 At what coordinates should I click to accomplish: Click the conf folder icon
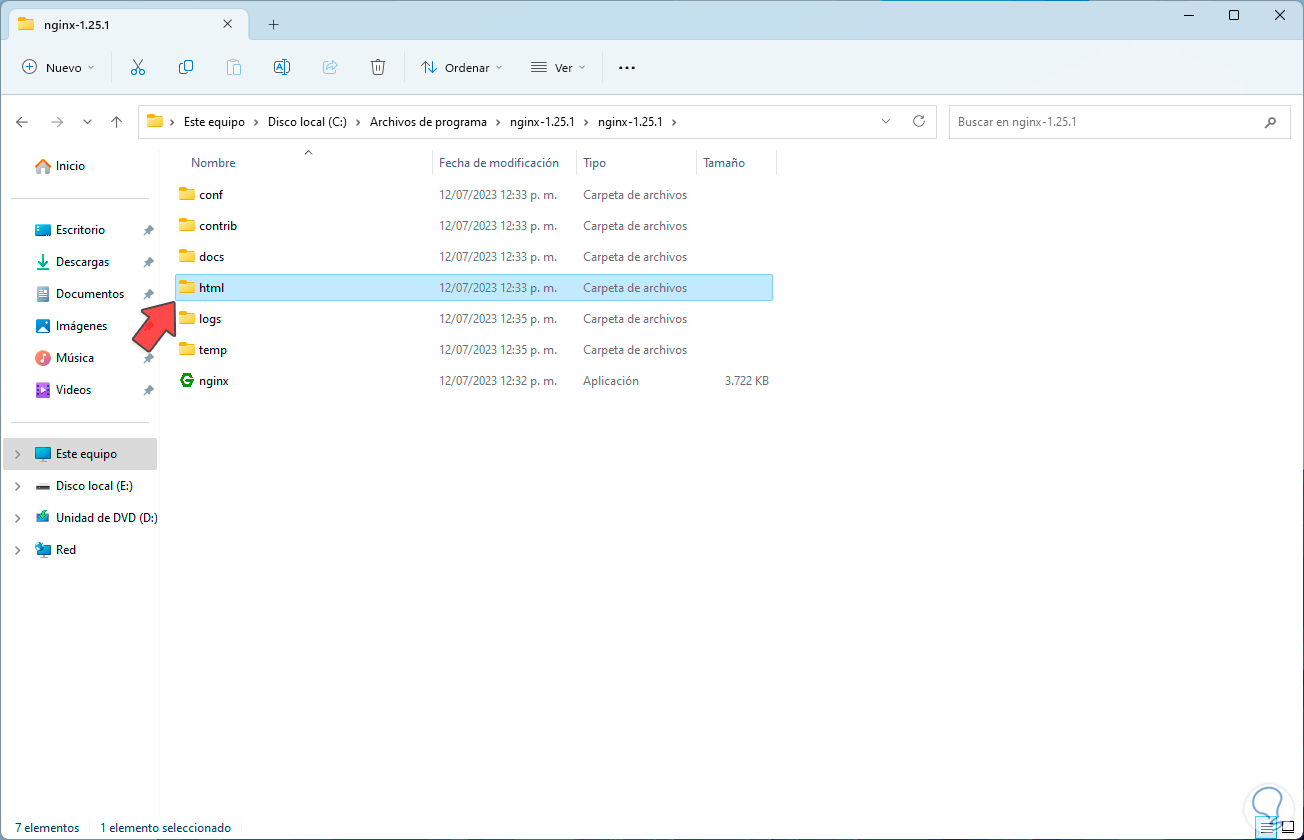(x=187, y=194)
